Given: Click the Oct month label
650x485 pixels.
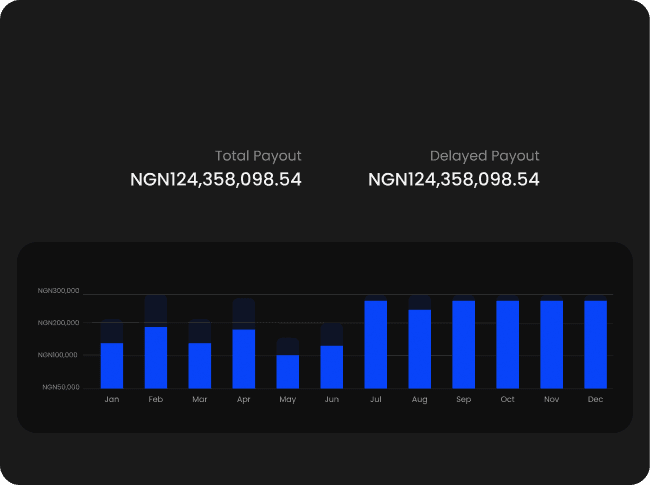Looking at the screenshot, I should [507, 399].
